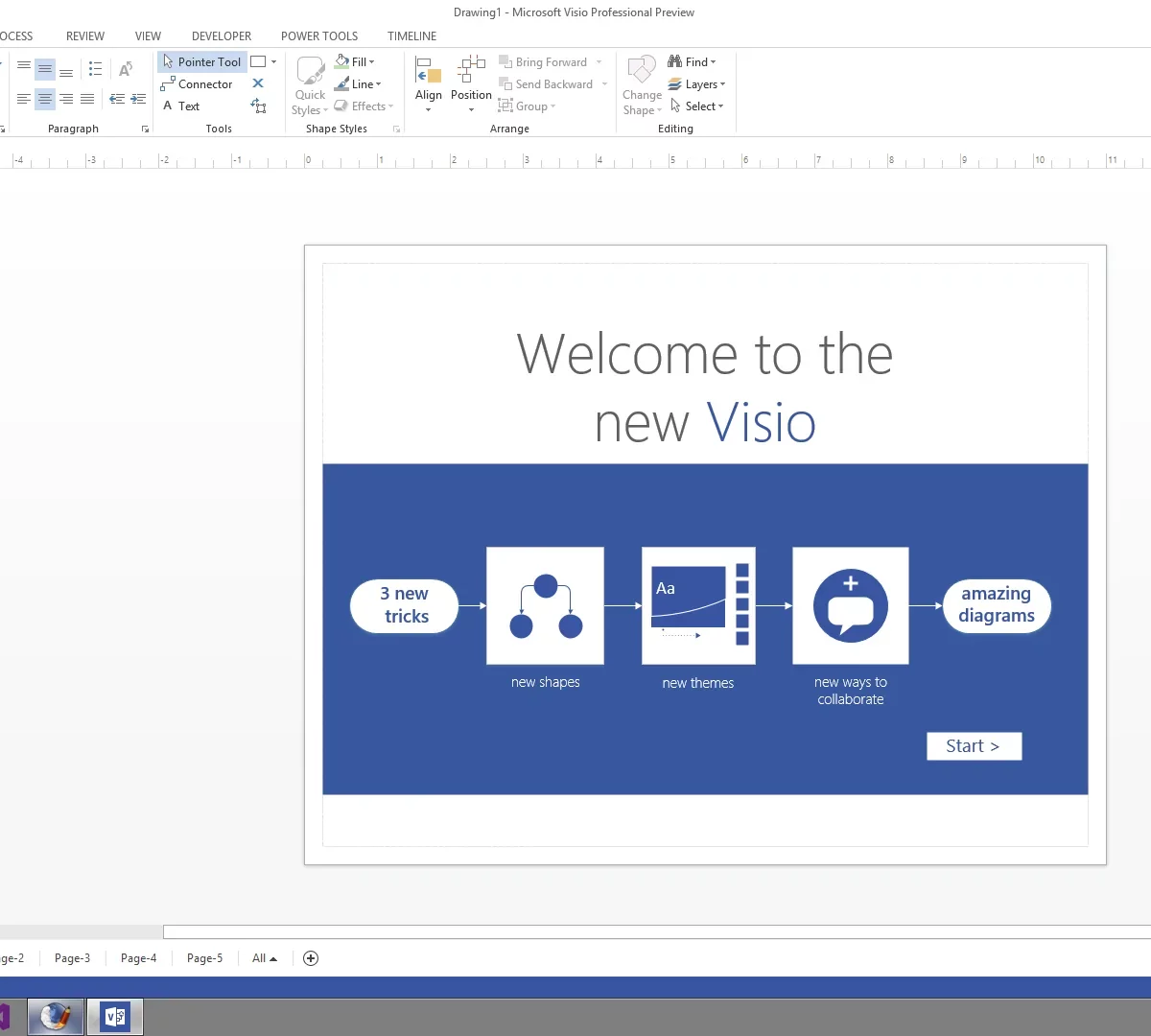Open the All pages list
The width and height of the screenshot is (1151, 1036).
pos(264,958)
